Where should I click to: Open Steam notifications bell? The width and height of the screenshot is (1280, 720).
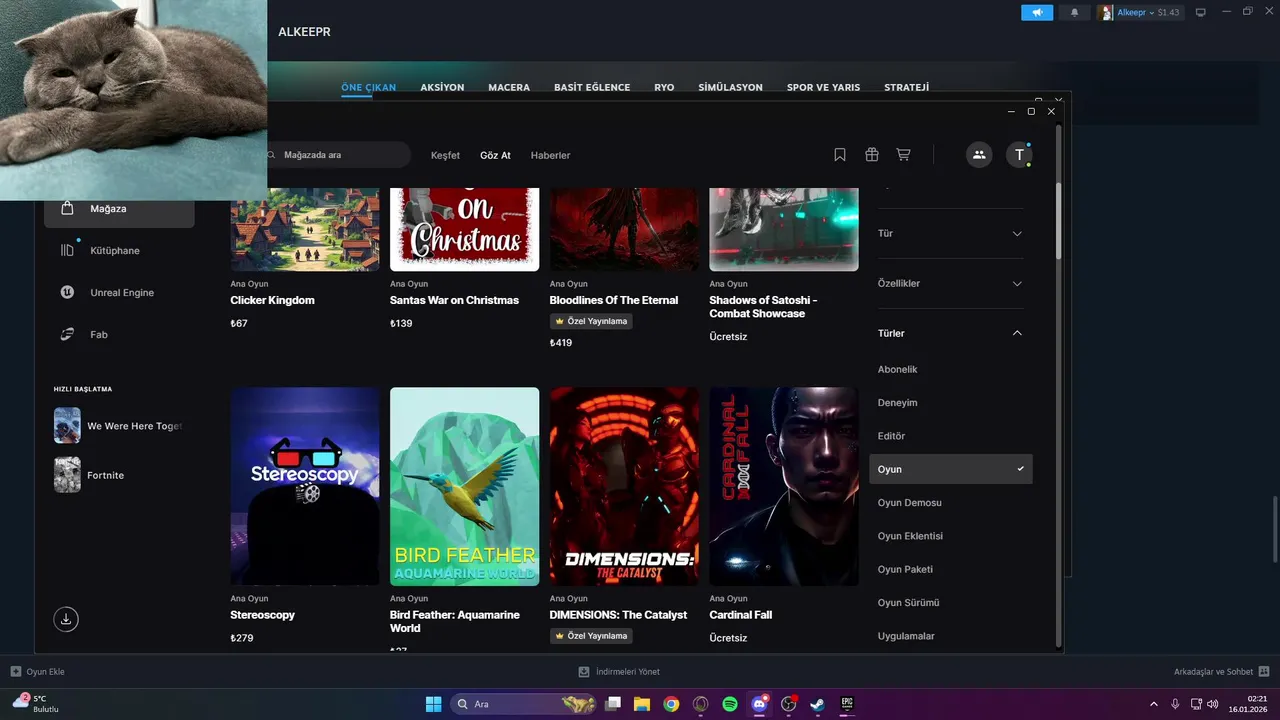click(1075, 12)
